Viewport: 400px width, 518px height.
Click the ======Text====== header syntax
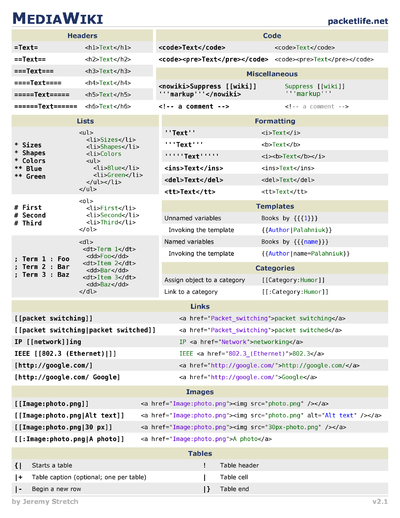pyautogui.click(x=46, y=106)
